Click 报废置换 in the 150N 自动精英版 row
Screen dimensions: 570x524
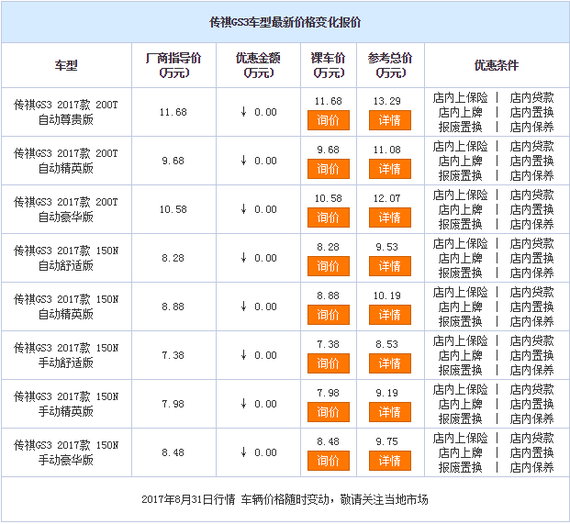[x=460, y=322]
